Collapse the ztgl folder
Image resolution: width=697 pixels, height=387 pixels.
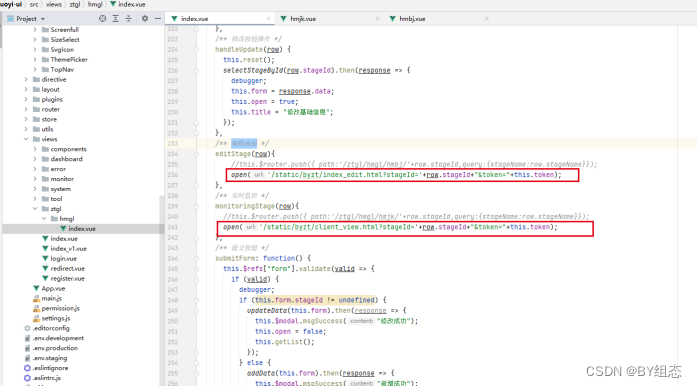[35, 209]
